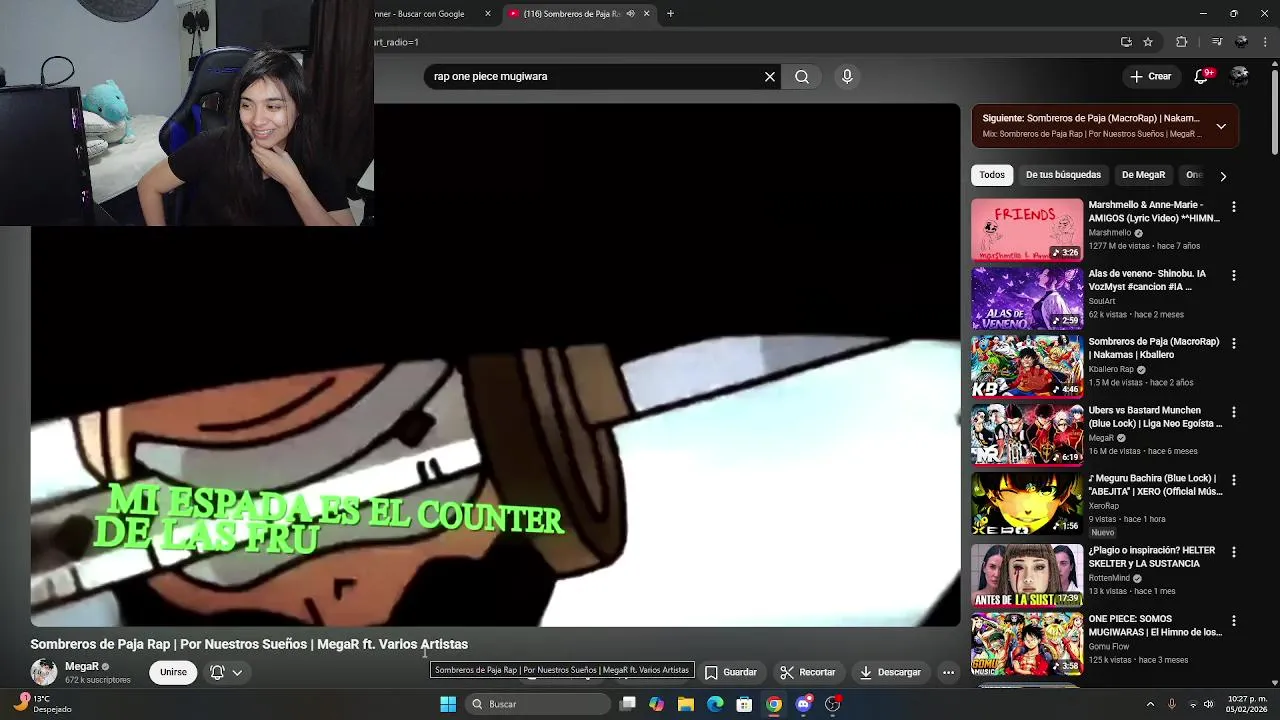Select the Todos filter chip
Viewport: 1280px width, 720px height.
(992, 175)
